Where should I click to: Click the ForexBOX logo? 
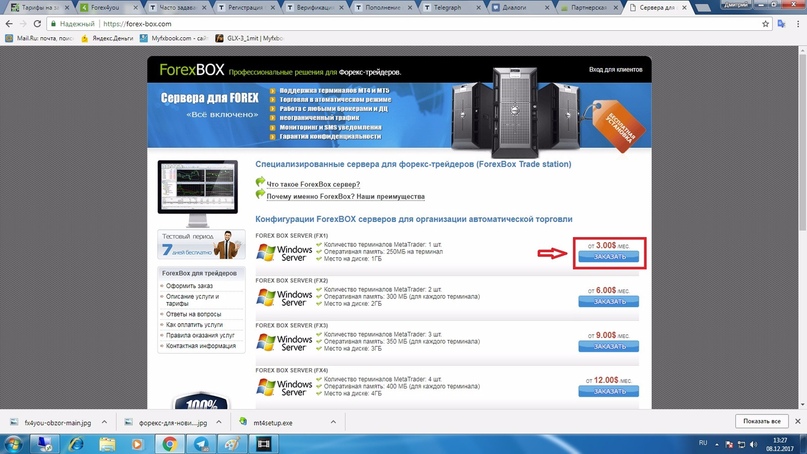pos(191,70)
